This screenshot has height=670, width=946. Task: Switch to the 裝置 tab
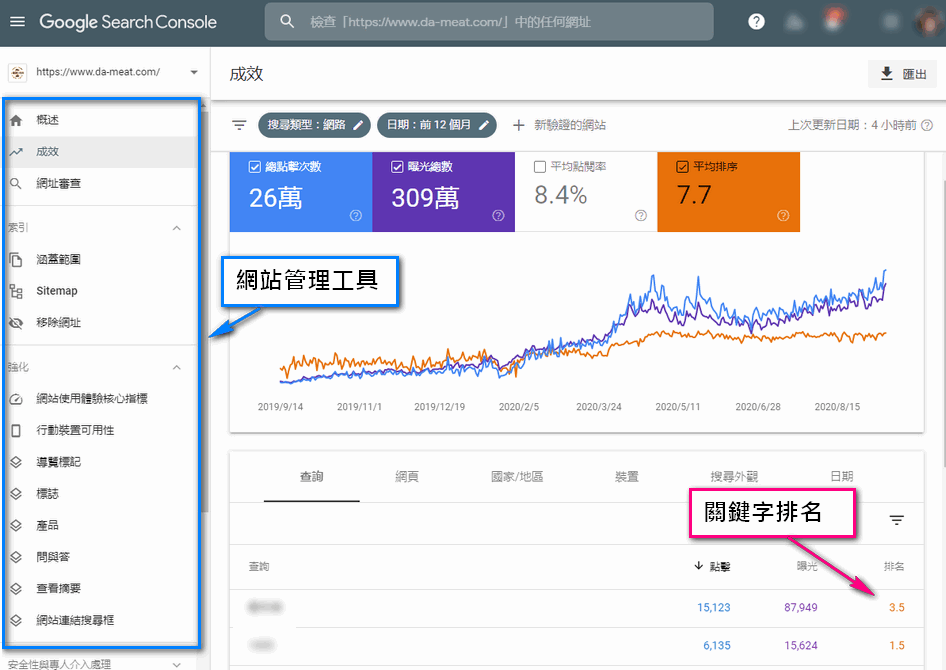click(627, 476)
